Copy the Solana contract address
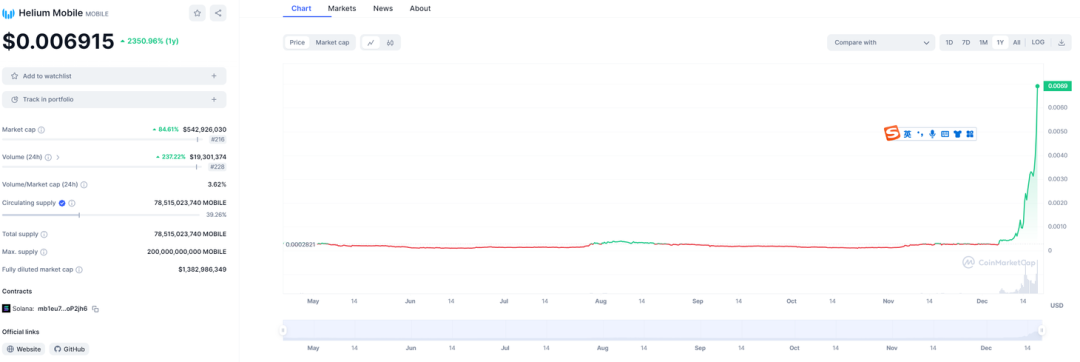Screen dimensions: 1080x362 tap(96, 309)
